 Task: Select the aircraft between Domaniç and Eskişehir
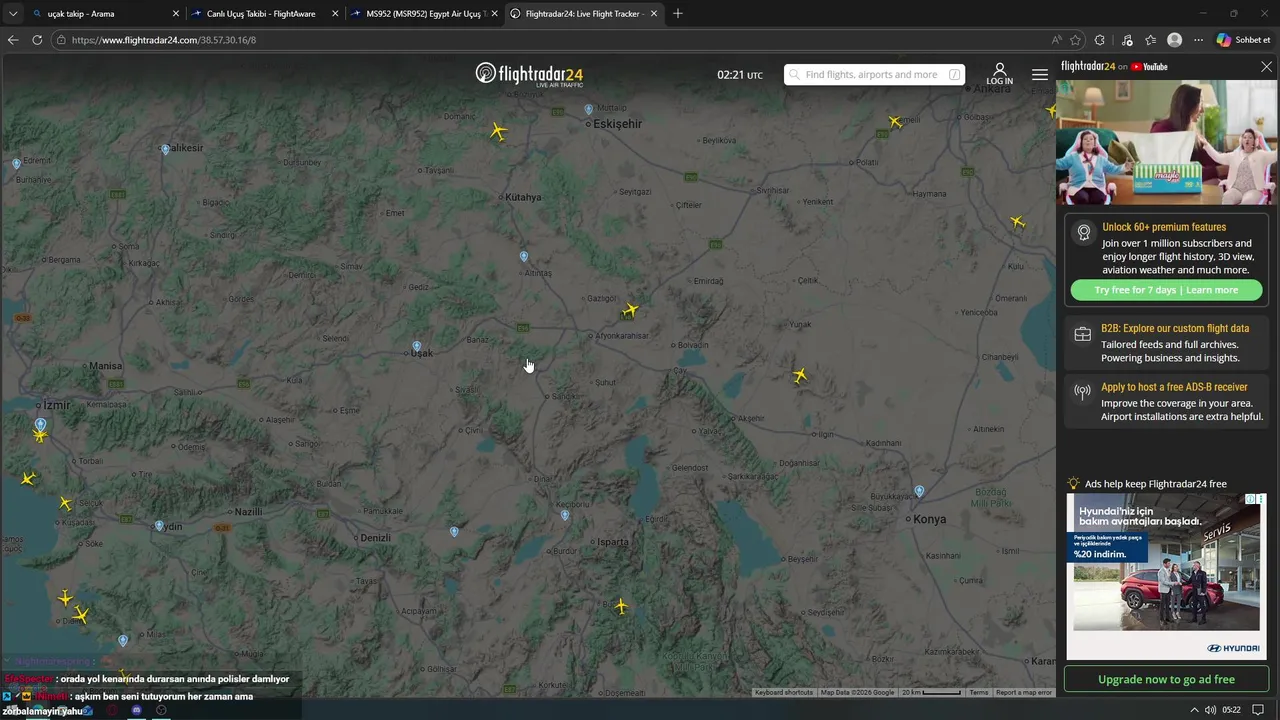coord(498,131)
